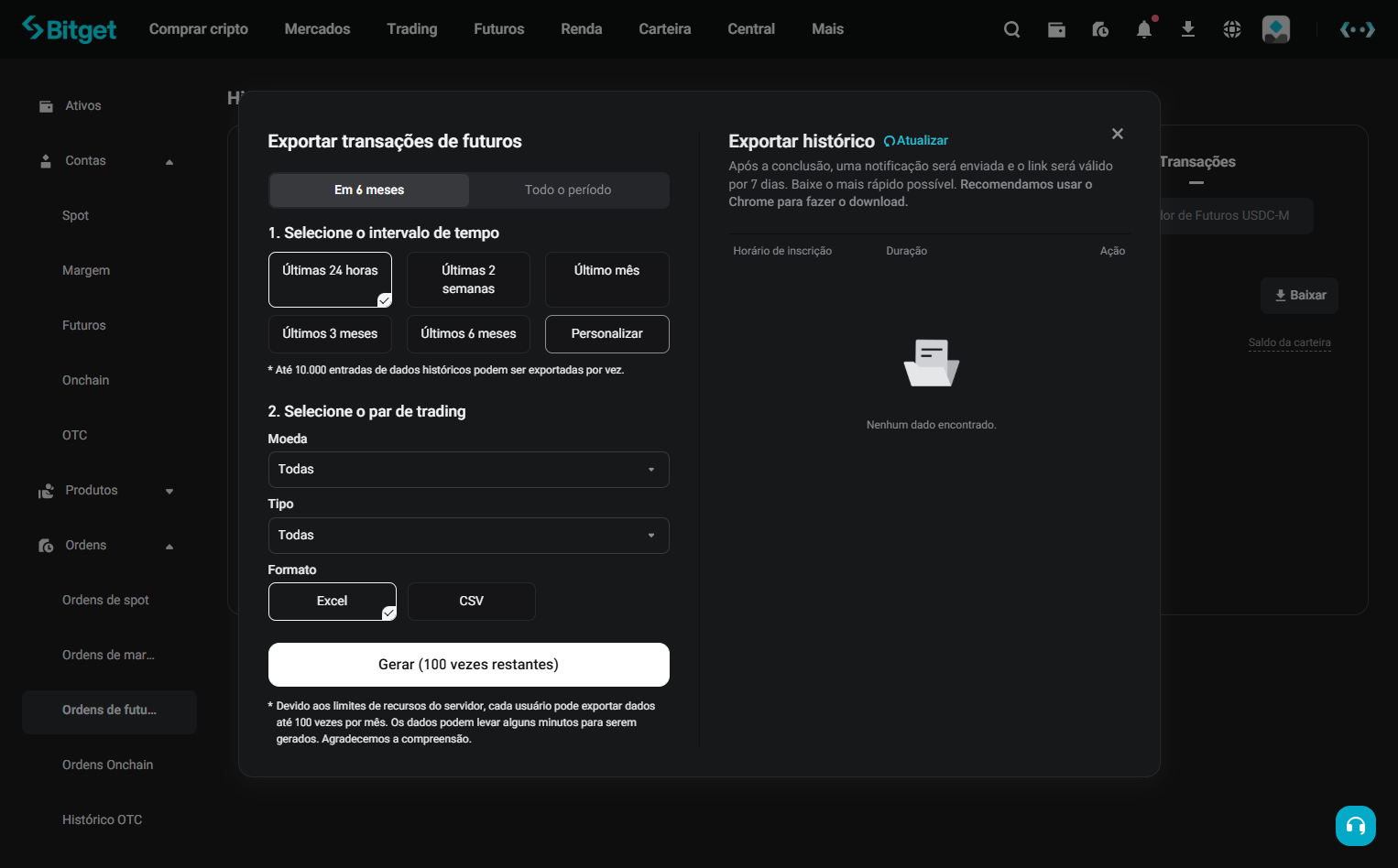This screenshot has height=868, width=1398.
Task: Choose CSV export format
Action: 471,602
